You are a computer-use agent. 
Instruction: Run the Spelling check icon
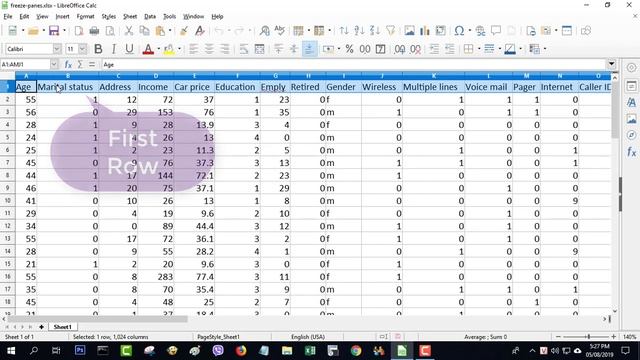point(280,31)
